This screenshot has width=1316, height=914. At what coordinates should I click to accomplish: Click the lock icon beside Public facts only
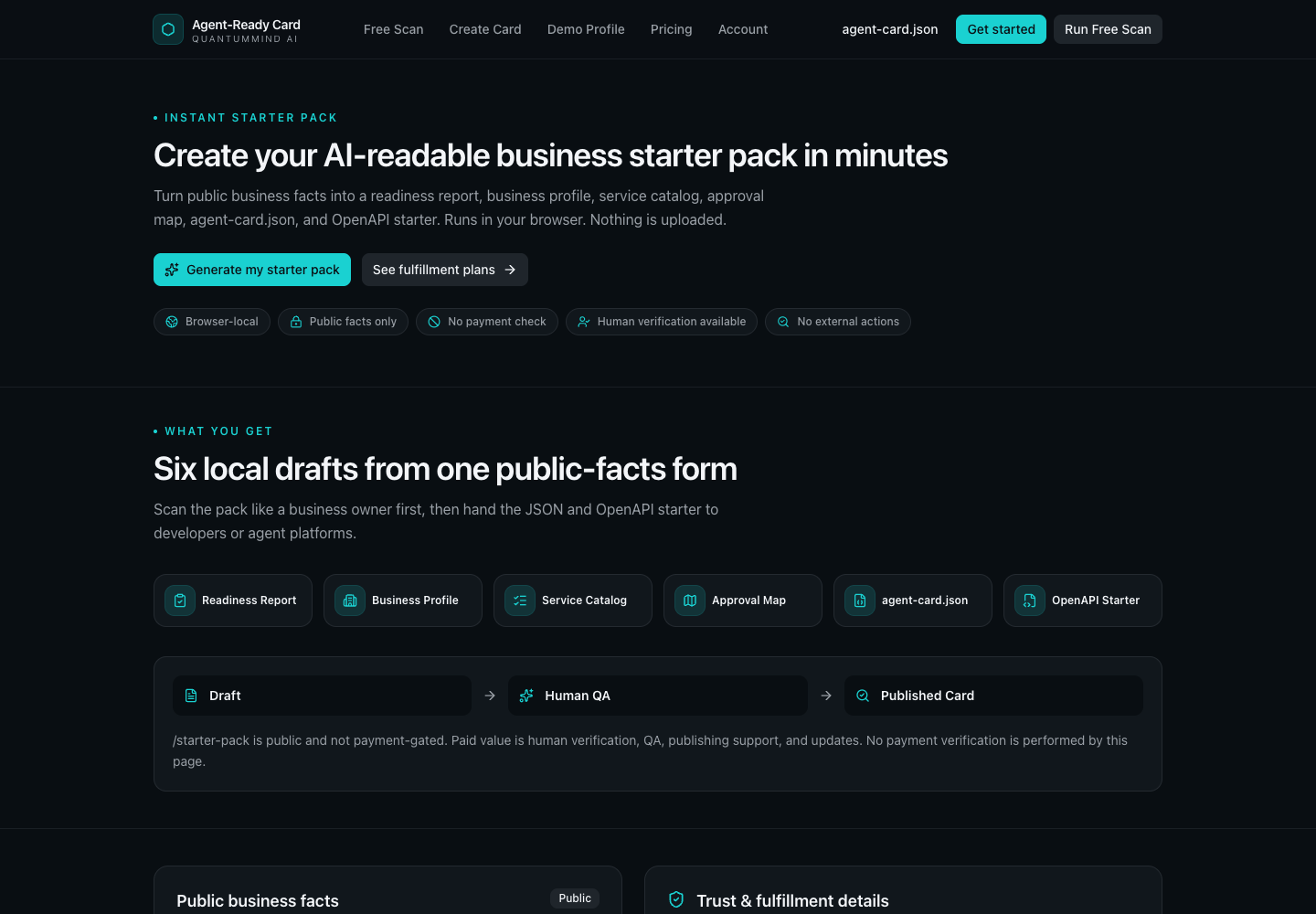tap(296, 322)
